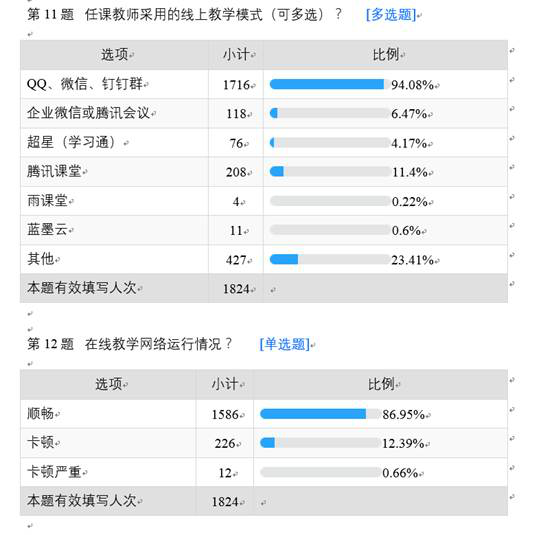Click the [单选题] link for question 12

tap(284, 344)
